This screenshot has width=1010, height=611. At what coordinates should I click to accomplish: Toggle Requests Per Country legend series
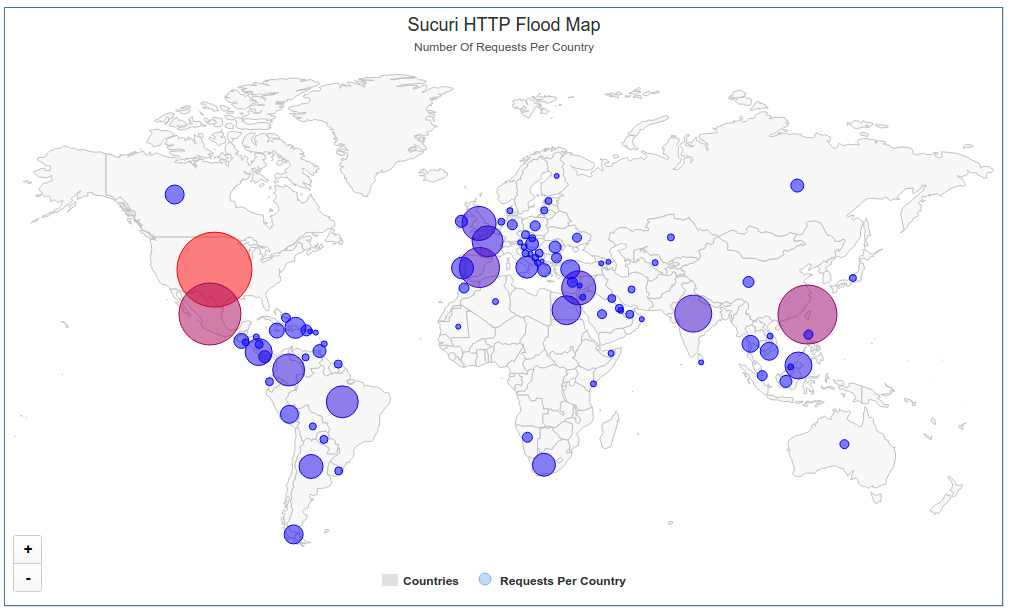(x=562, y=581)
